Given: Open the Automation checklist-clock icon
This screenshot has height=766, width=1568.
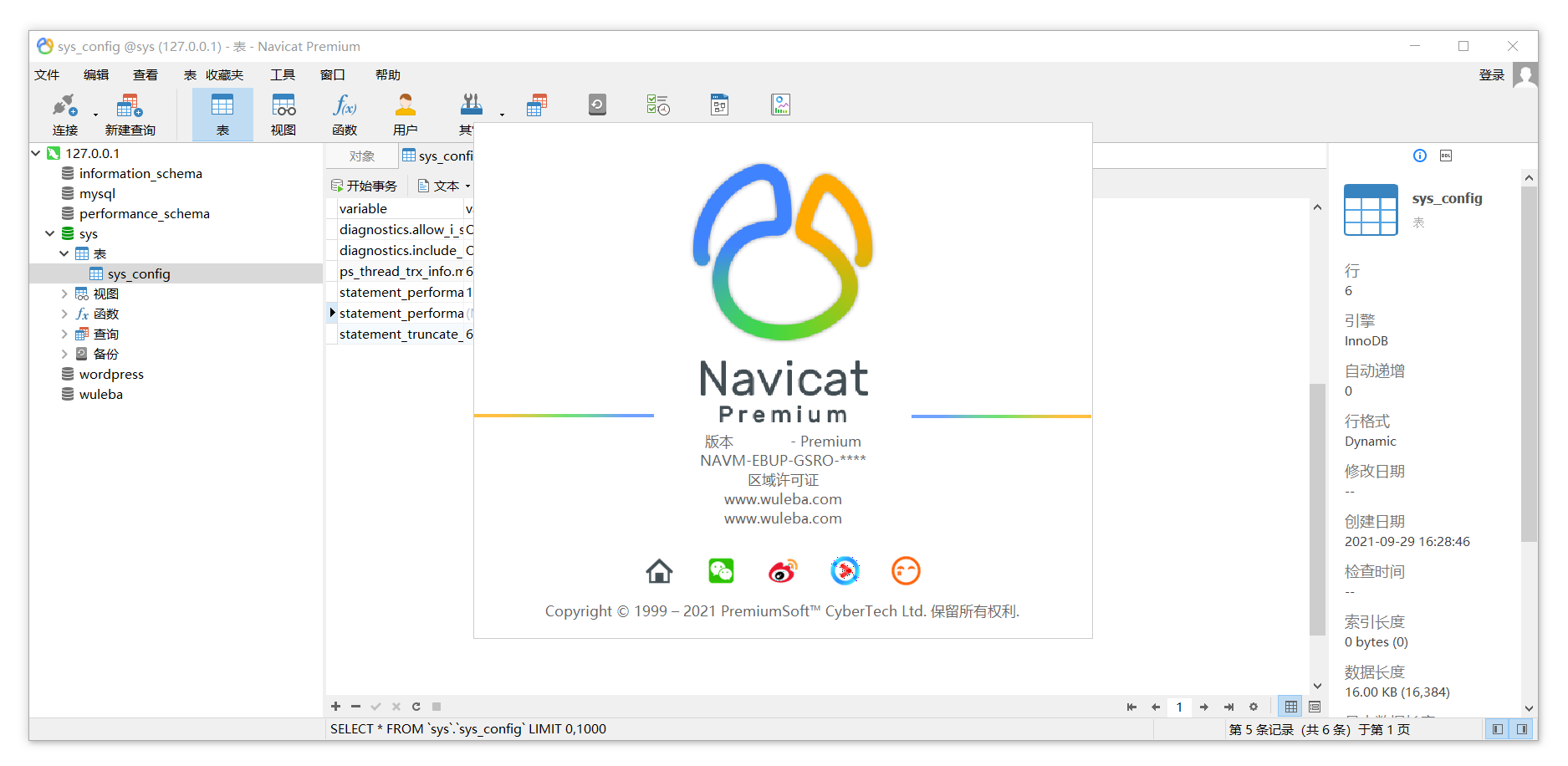Looking at the screenshot, I should pos(658,105).
